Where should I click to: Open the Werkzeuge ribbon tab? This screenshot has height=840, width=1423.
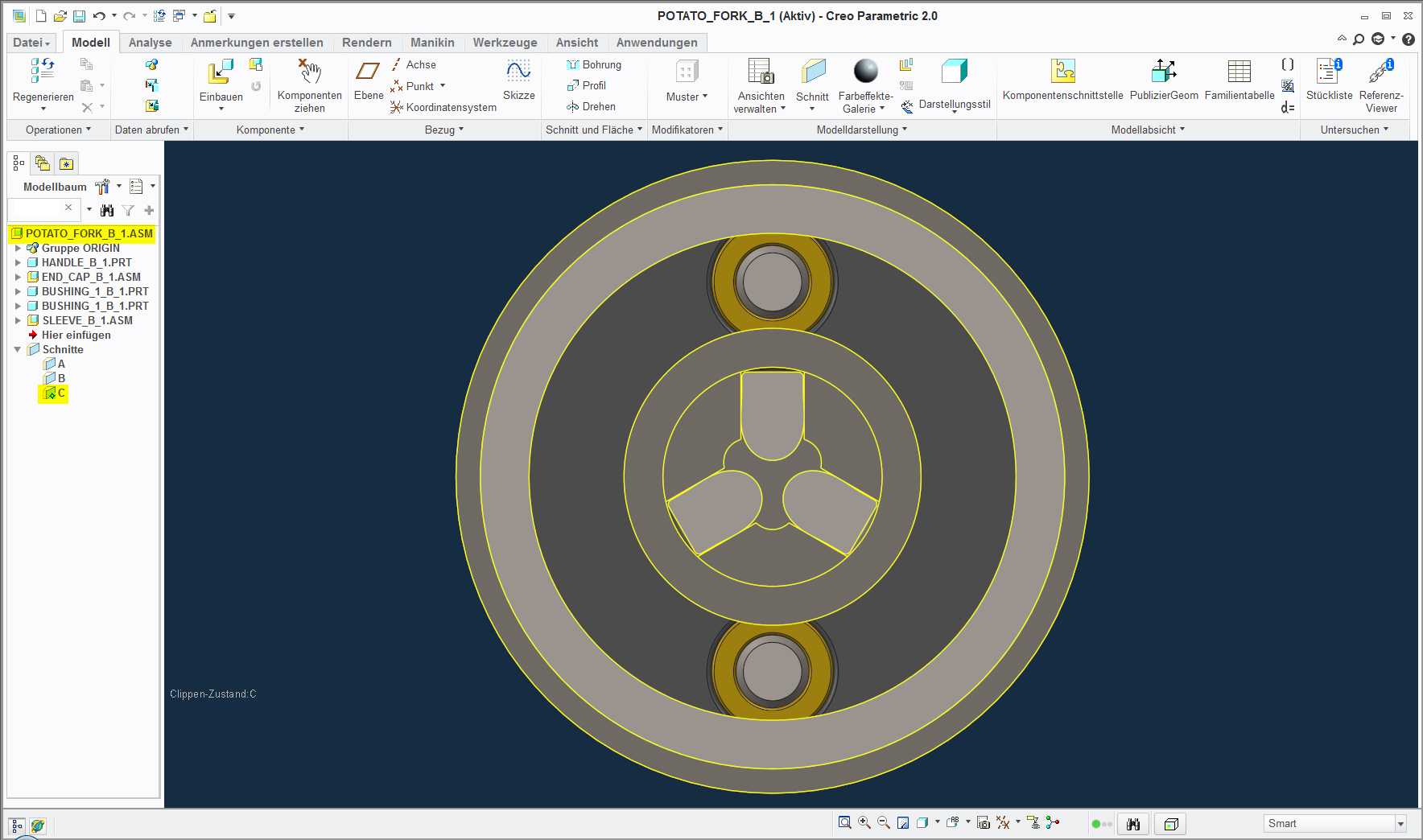click(505, 43)
